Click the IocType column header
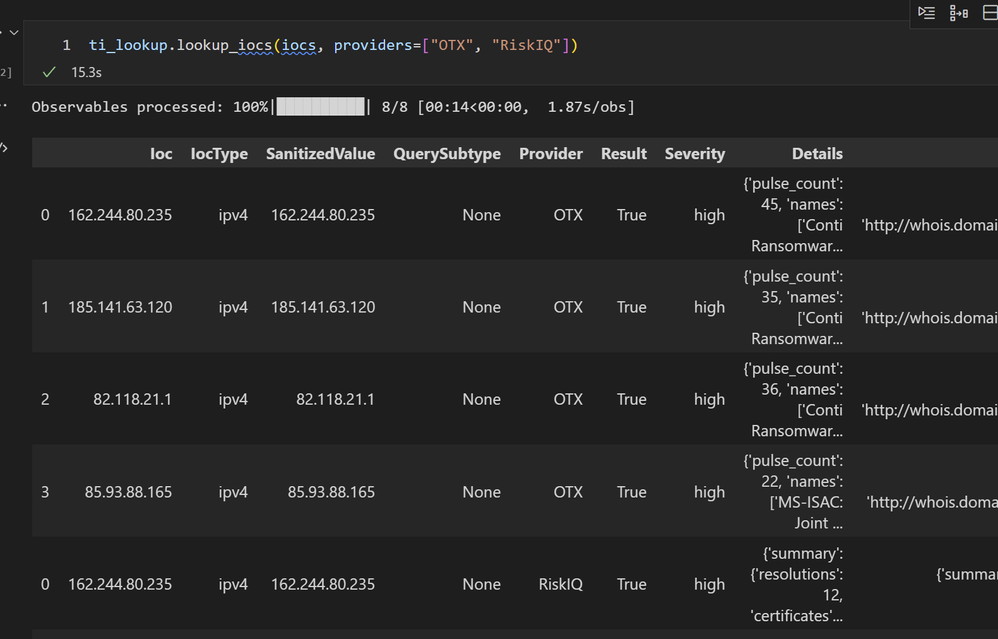Image resolution: width=998 pixels, height=639 pixels. click(x=219, y=153)
